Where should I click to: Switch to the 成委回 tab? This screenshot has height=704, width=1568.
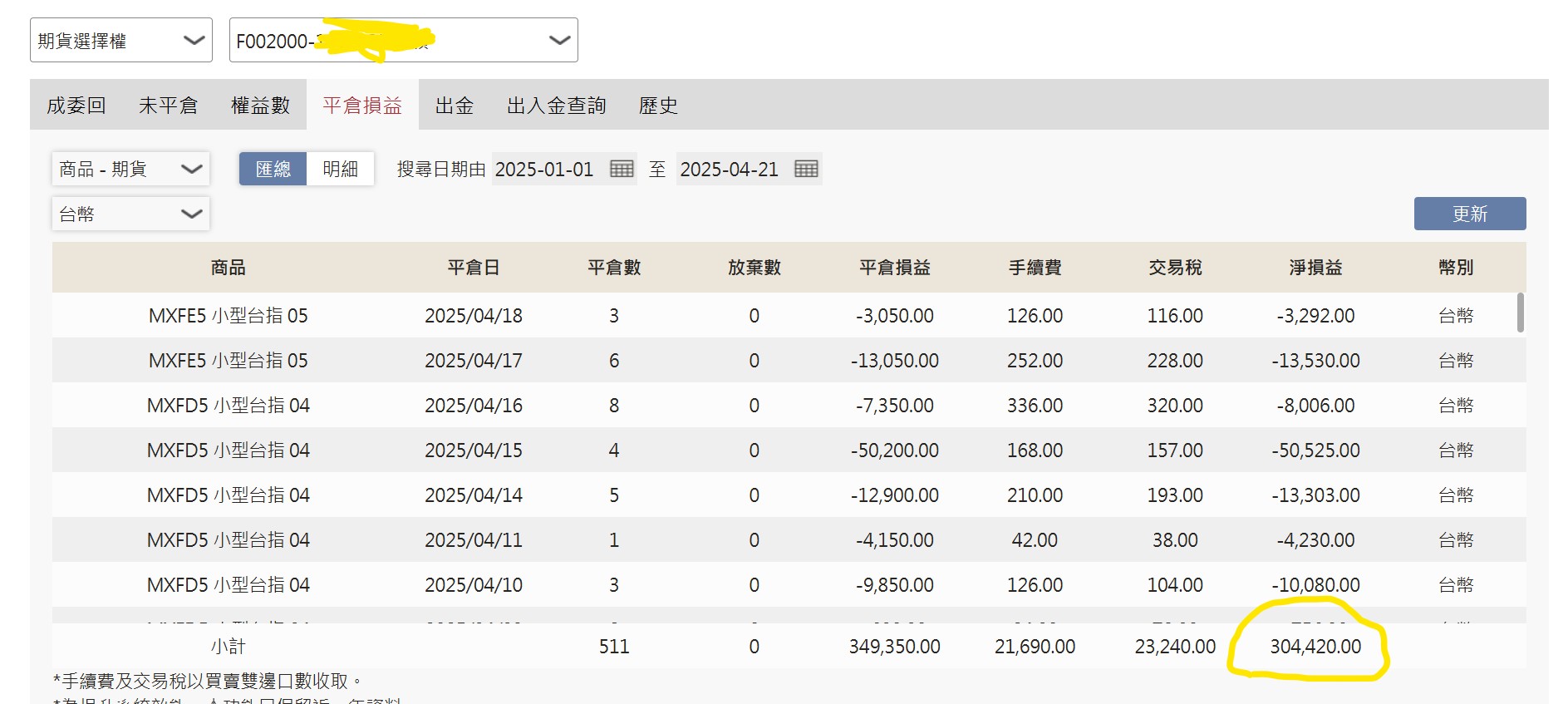76,106
